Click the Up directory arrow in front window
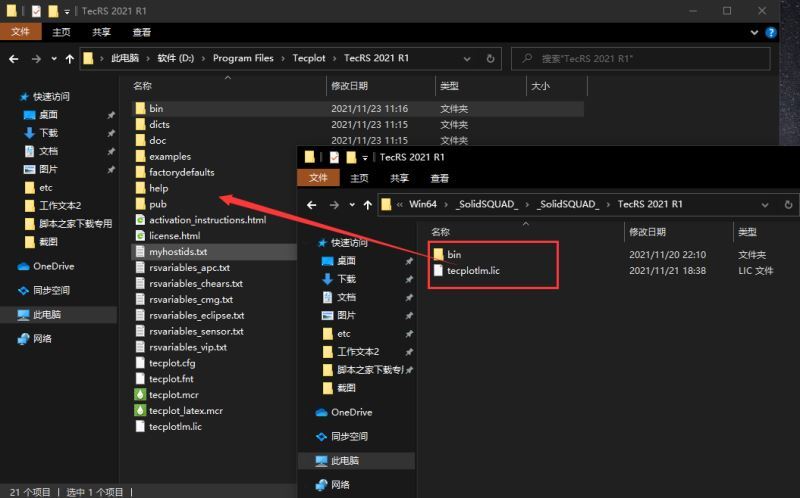The image size is (800, 498). 367,205
